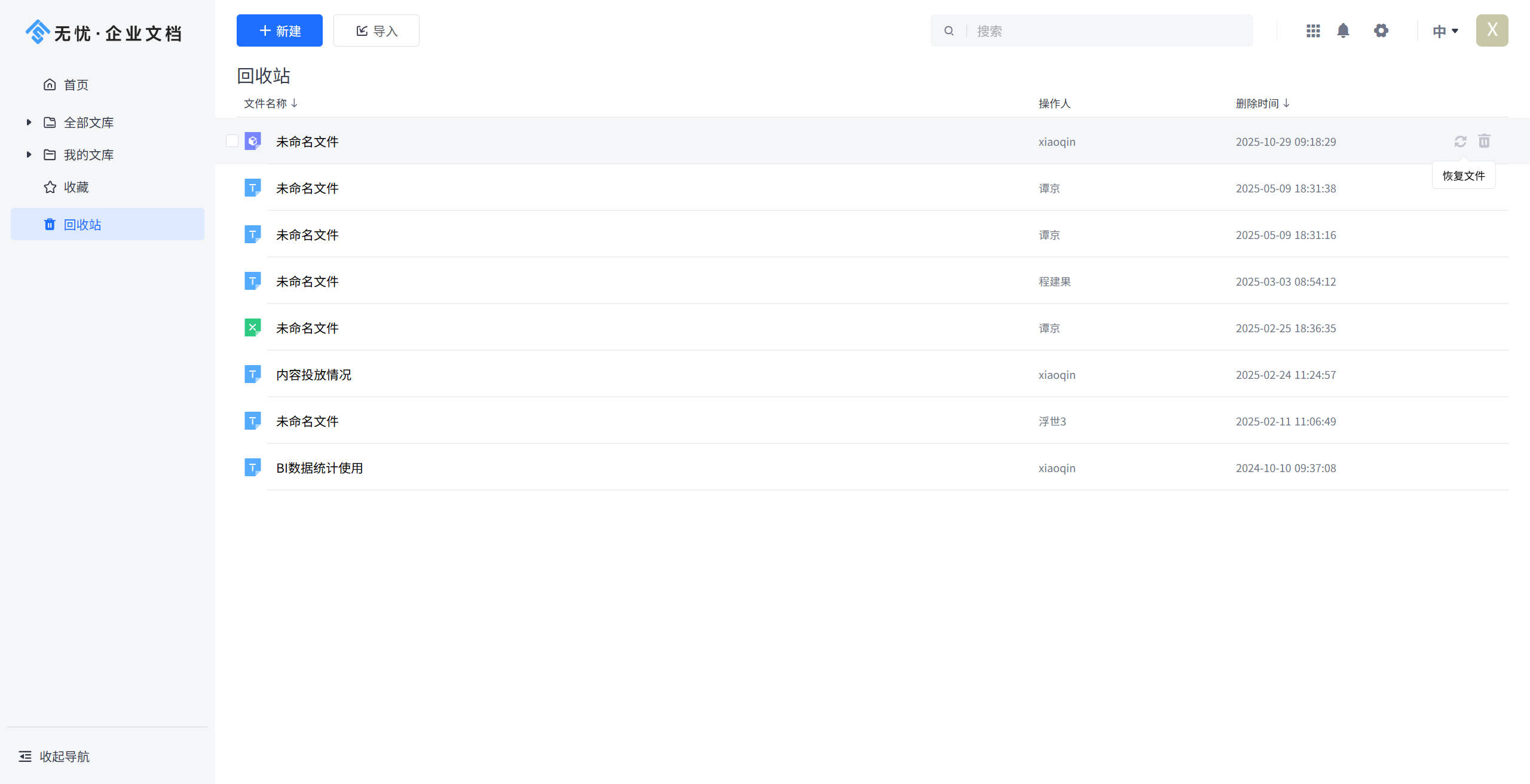Click the 导入 button
This screenshot has width=1530, height=784.
(376, 31)
